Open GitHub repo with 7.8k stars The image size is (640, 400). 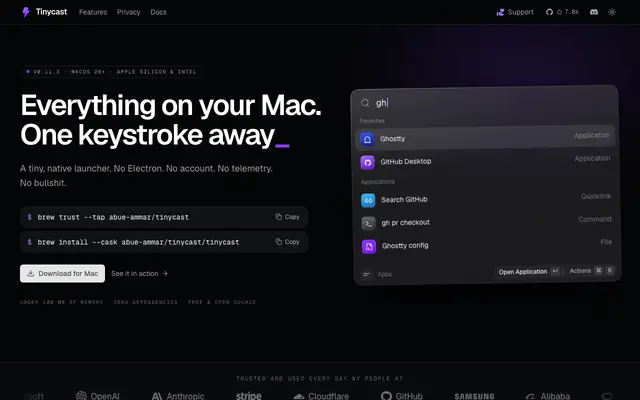(x=562, y=12)
